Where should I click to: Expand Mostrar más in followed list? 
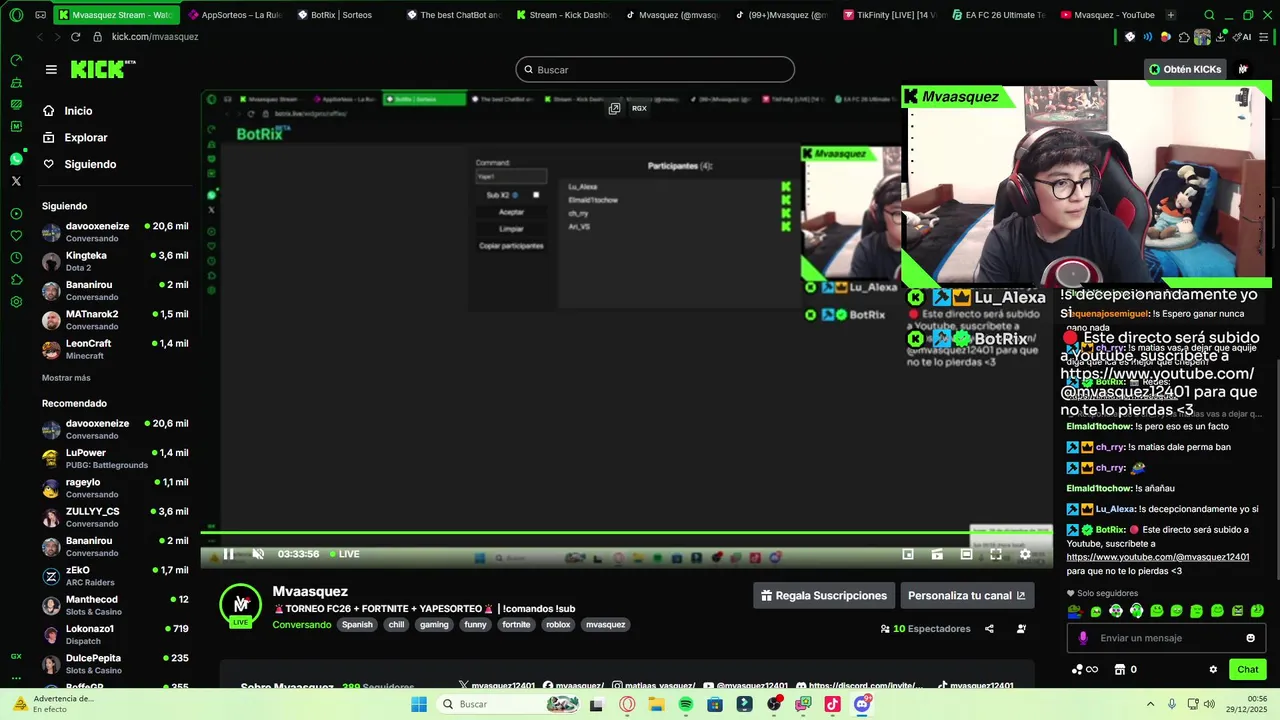pos(66,378)
